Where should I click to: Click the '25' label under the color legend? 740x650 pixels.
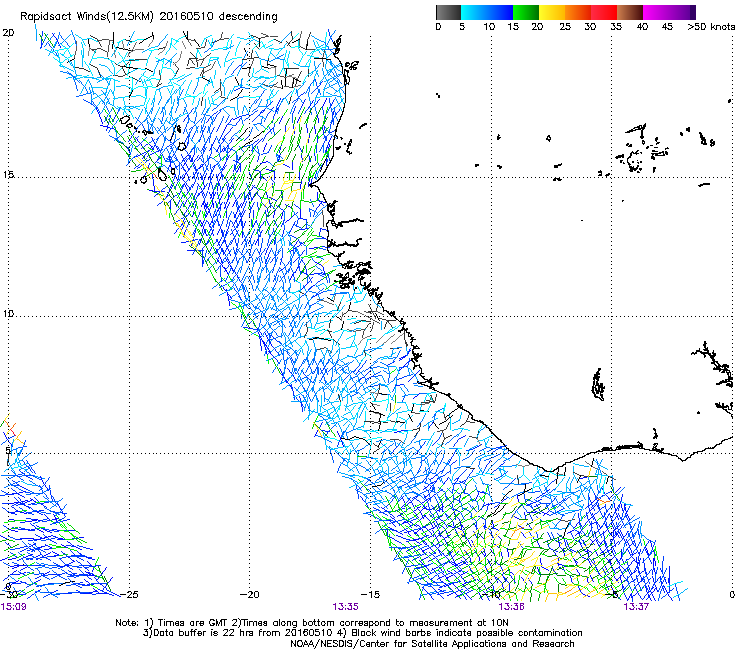pos(565,27)
